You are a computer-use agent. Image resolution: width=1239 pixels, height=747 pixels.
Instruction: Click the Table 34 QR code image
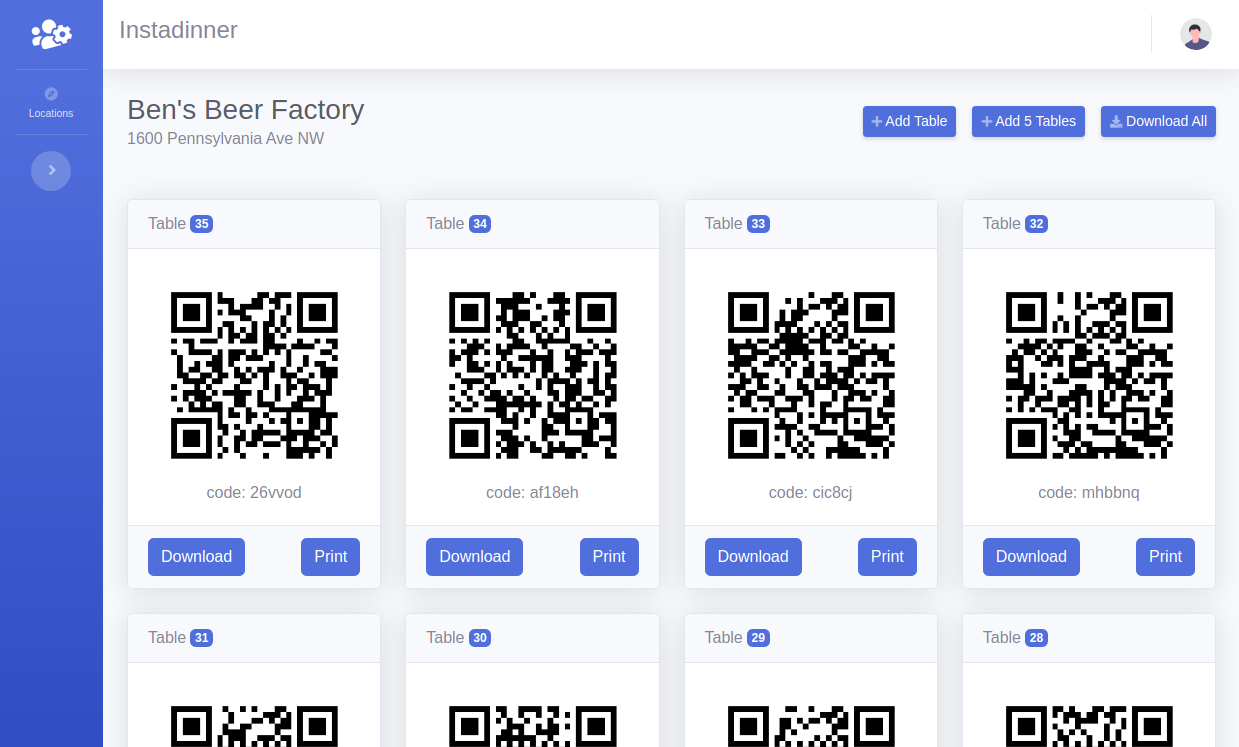532,375
